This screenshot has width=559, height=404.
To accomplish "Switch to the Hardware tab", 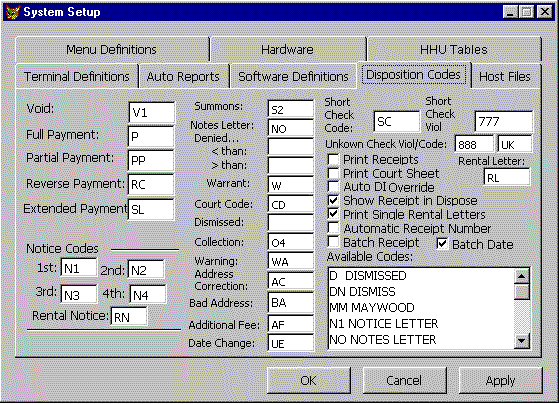I will (x=287, y=49).
